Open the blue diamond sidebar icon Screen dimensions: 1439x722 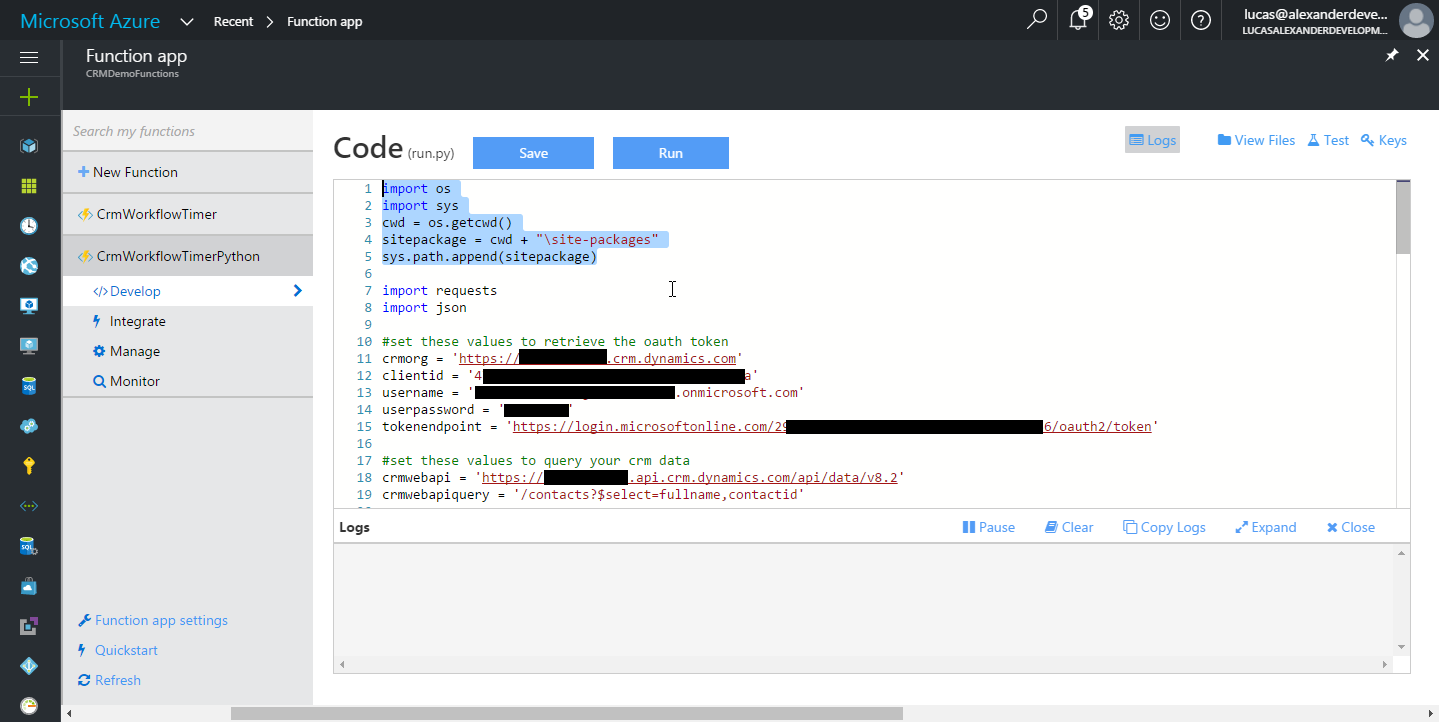(29, 666)
